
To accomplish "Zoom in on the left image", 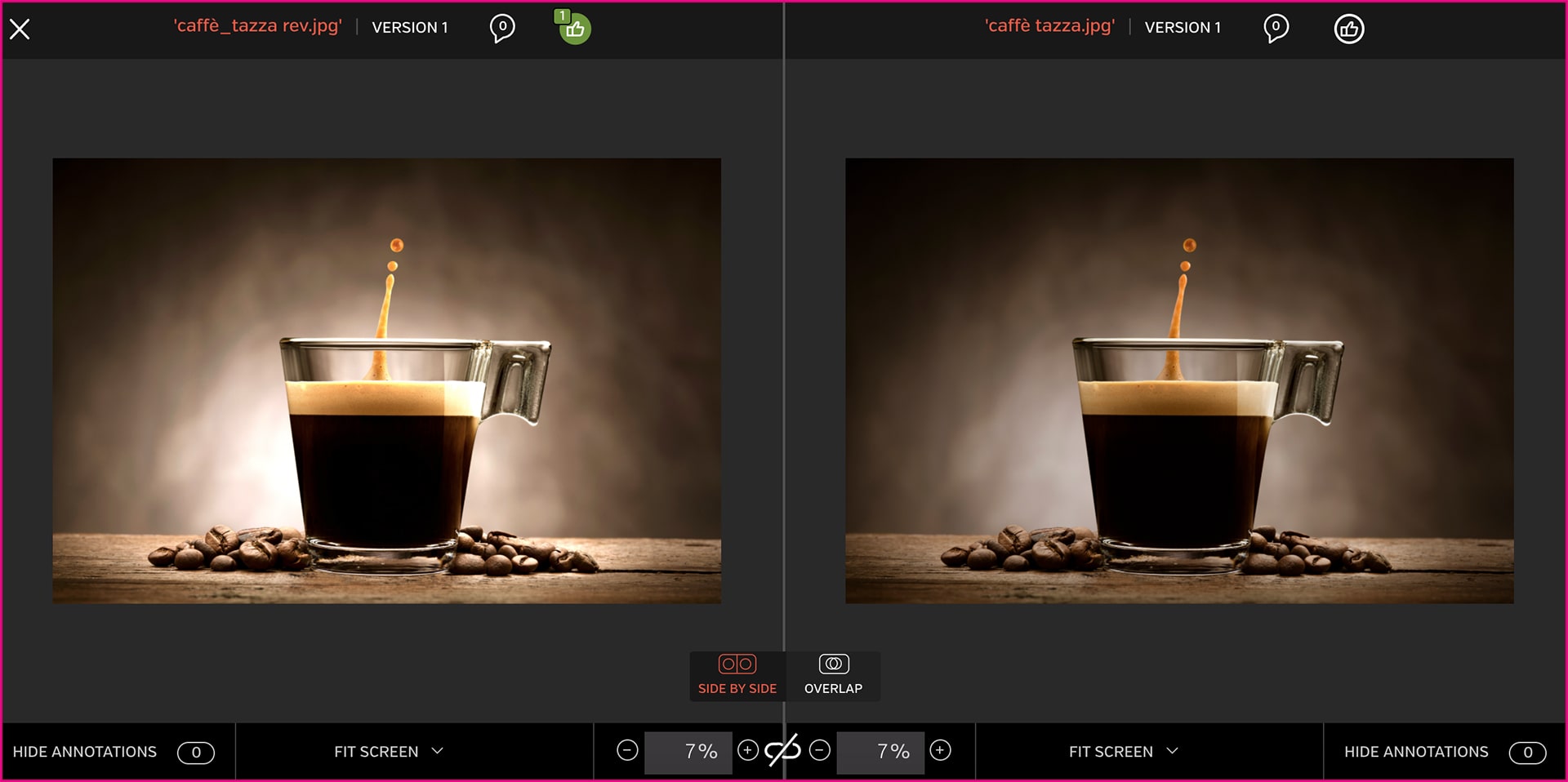I will (747, 750).
